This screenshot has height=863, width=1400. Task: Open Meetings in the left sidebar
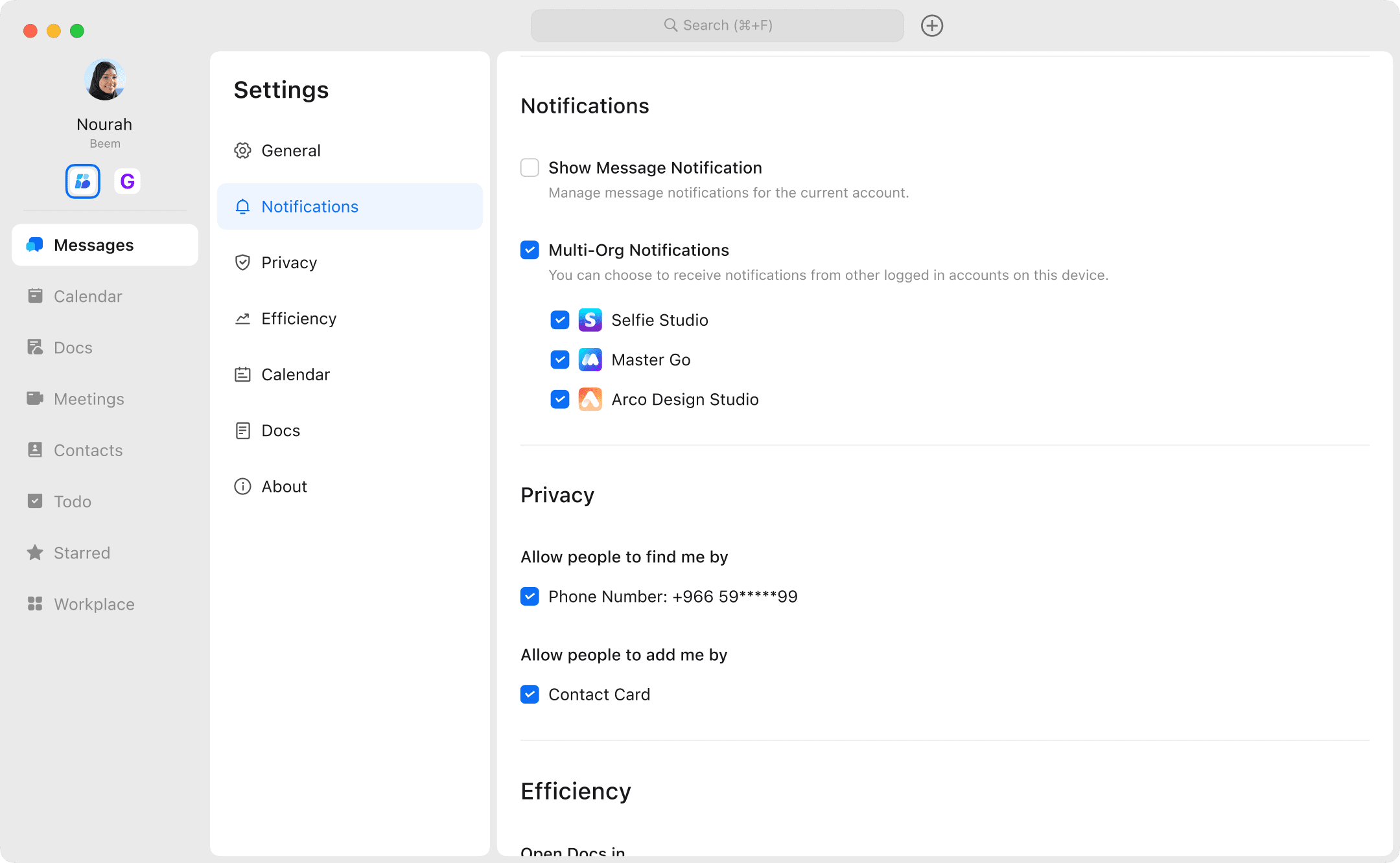click(89, 399)
